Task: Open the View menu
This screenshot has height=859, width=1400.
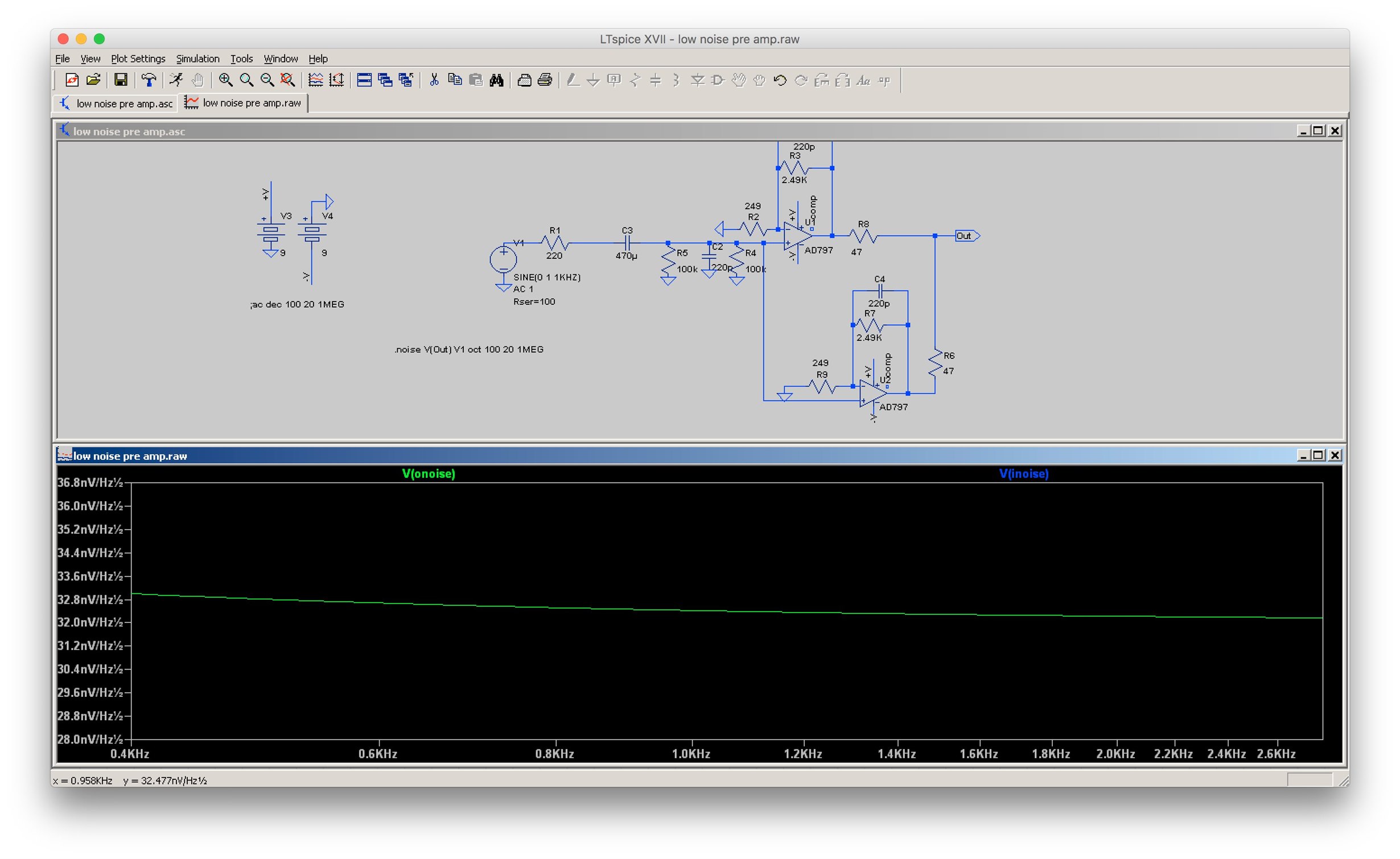Action: pyautogui.click(x=90, y=59)
